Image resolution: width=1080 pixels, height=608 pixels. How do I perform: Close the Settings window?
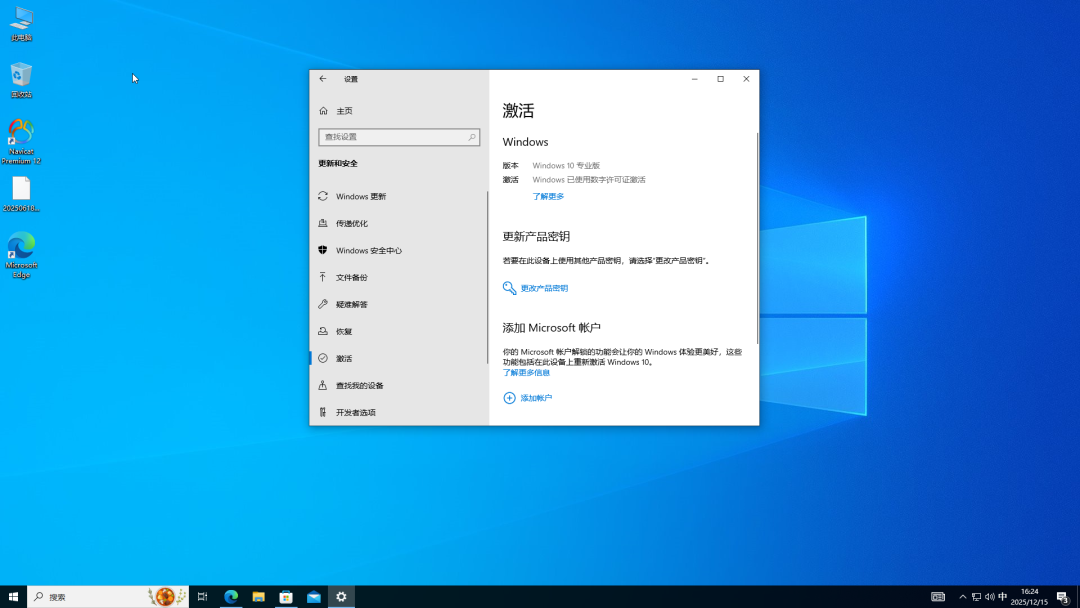(x=746, y=78)
